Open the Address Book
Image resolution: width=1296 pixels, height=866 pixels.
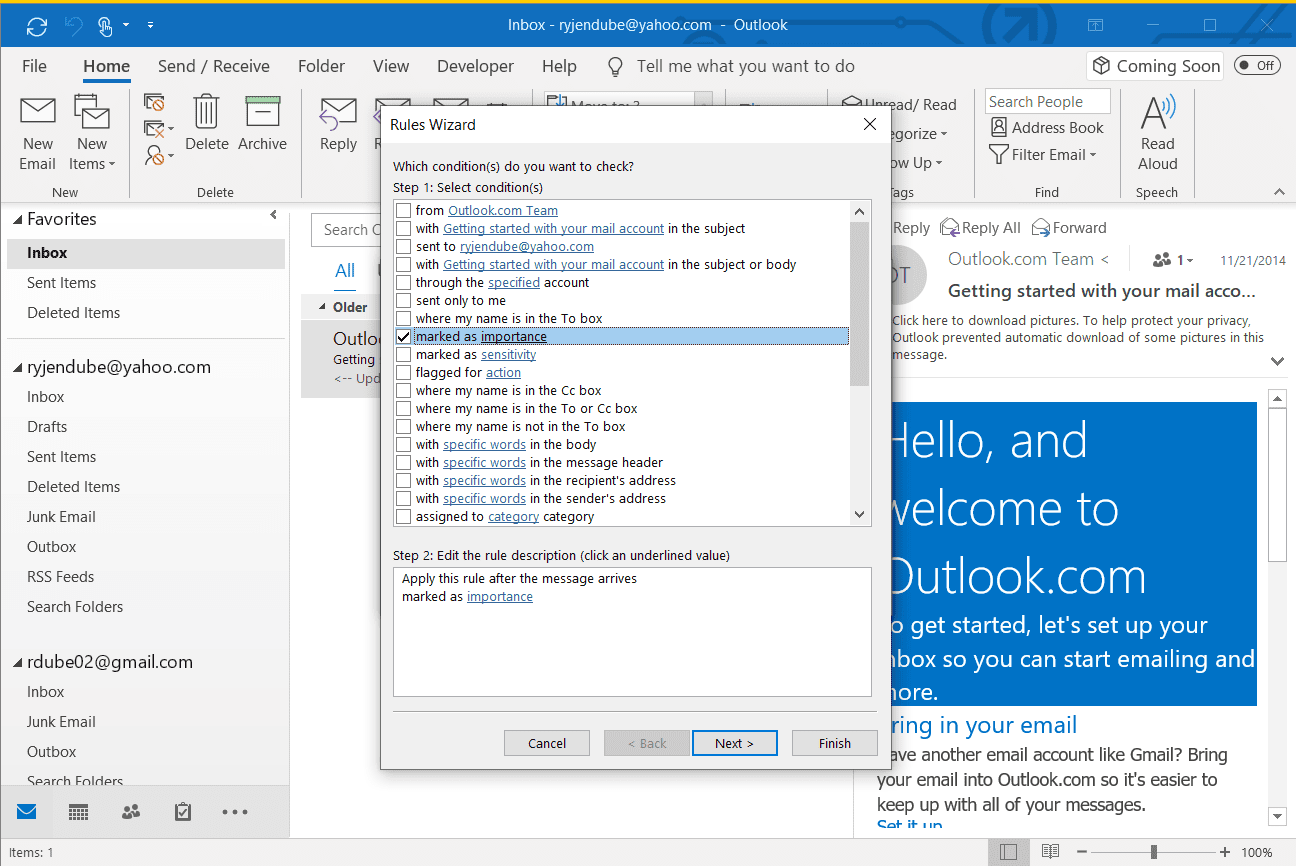1047,128
